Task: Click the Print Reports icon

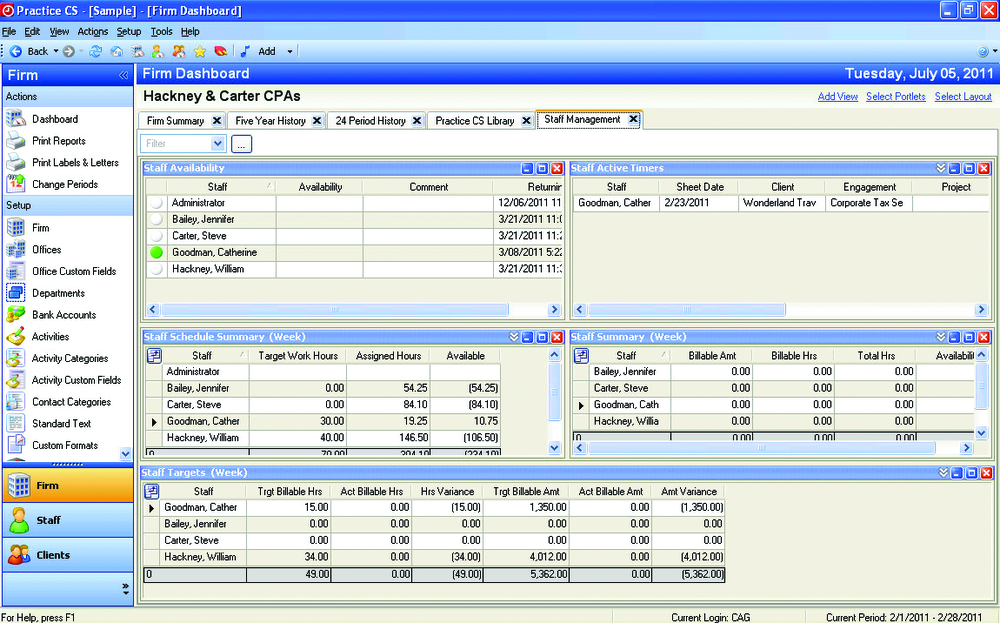Action: [16, 141]
